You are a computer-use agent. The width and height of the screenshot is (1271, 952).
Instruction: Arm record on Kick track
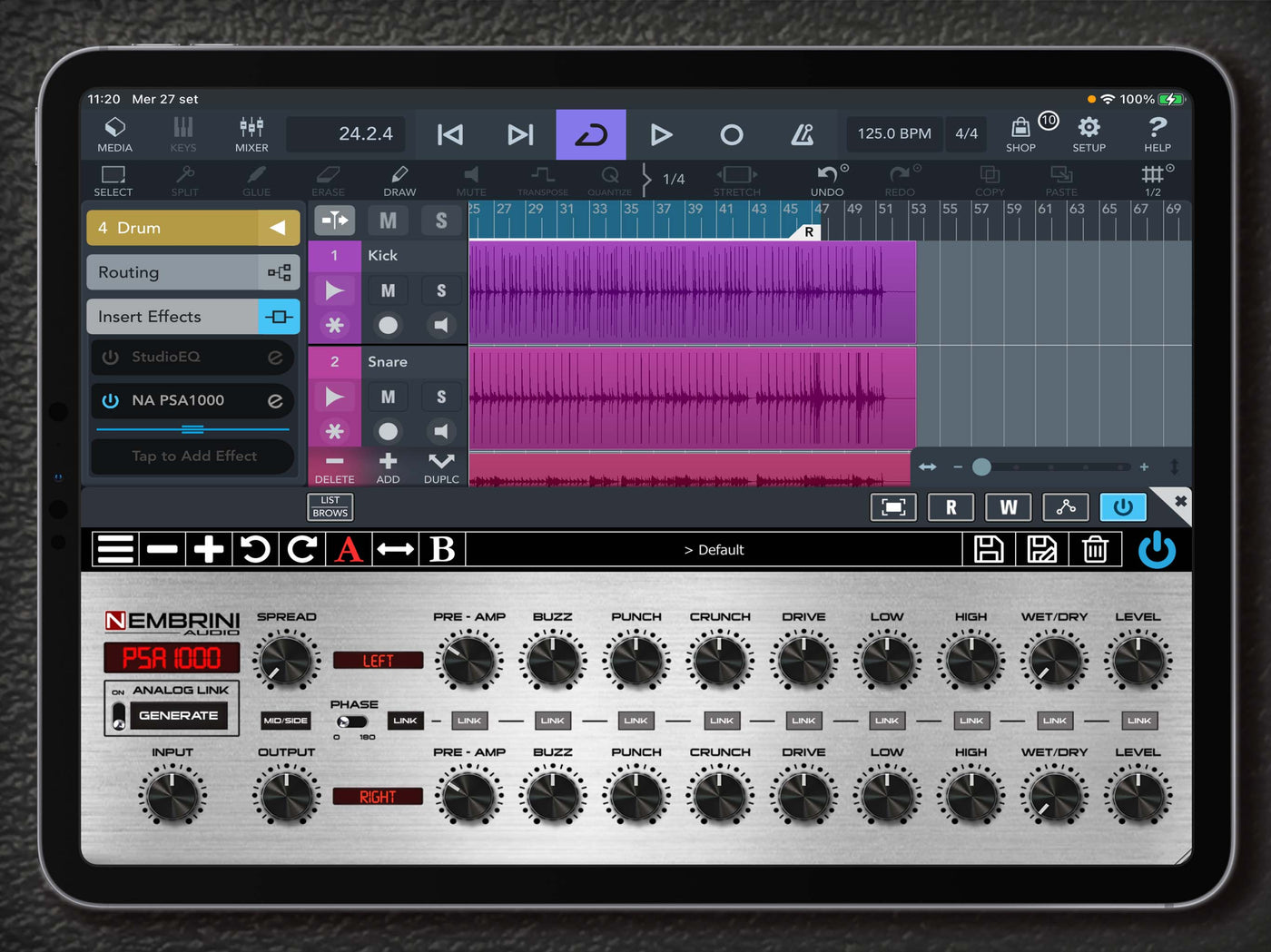click(388, 325)
